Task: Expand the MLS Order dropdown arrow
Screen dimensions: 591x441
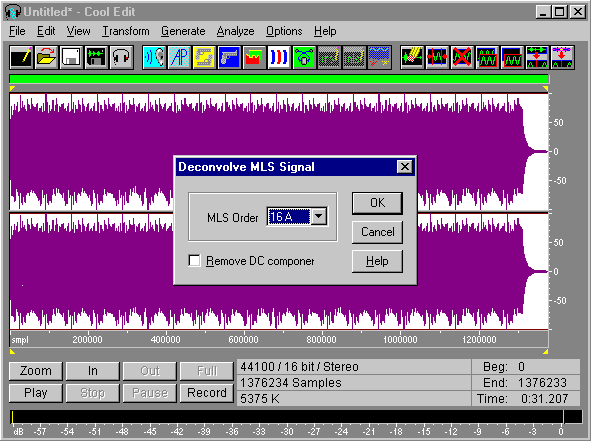Action: 319,216
